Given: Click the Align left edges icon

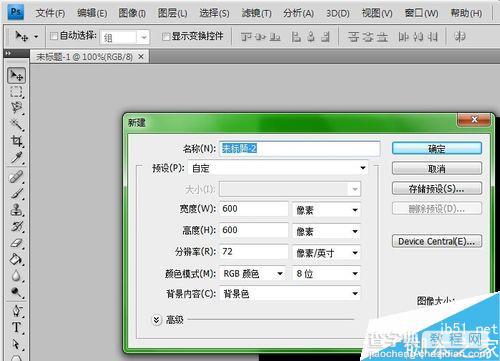Looking at the screenshot, I should (296, 37).
